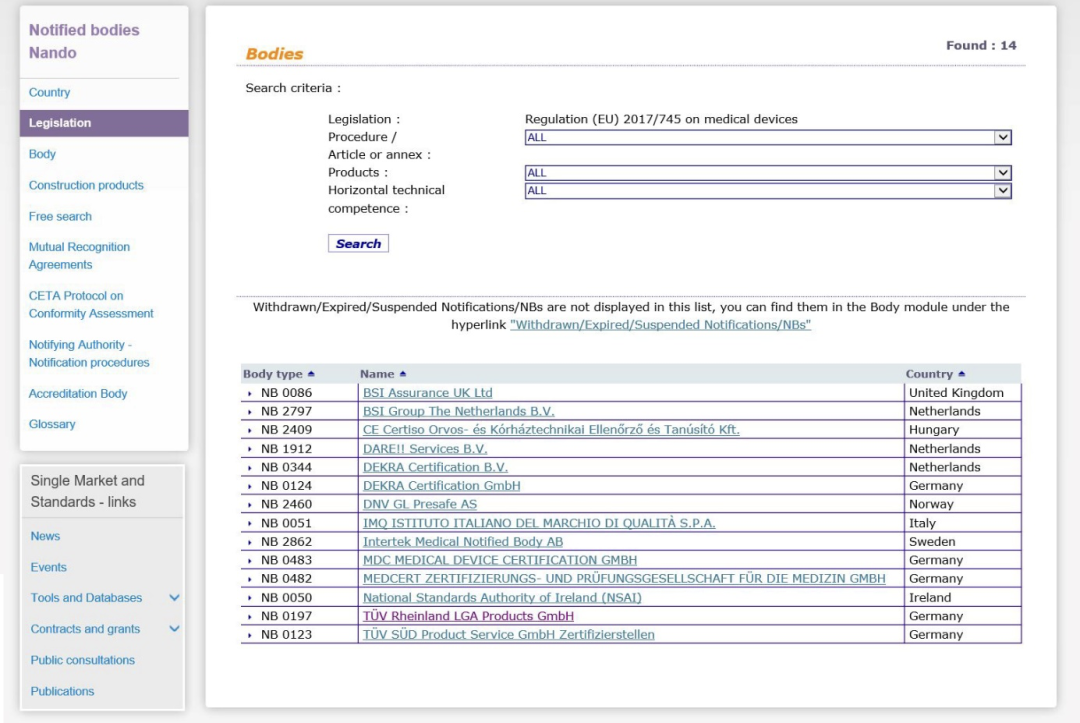Open Publications link

pyautogui.click(x=62, y=691)
